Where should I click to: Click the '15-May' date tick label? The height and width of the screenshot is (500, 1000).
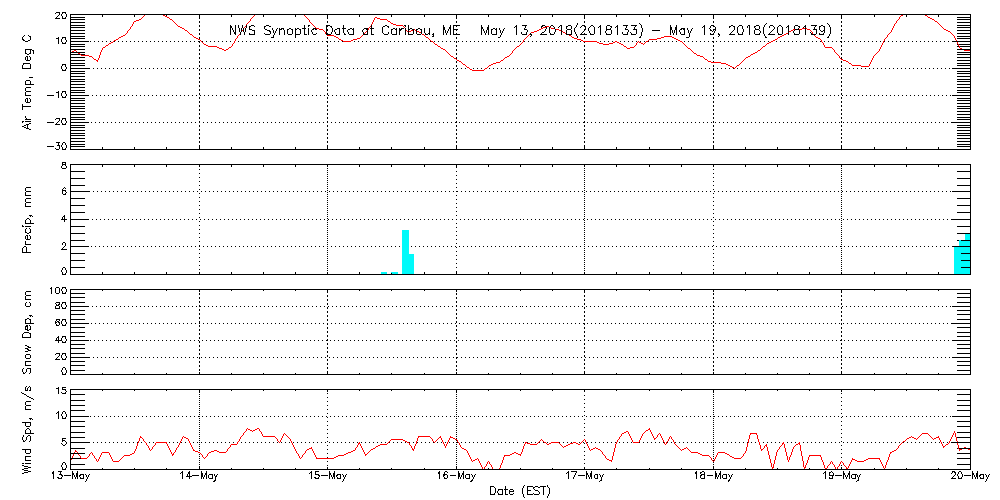[328, 478]
